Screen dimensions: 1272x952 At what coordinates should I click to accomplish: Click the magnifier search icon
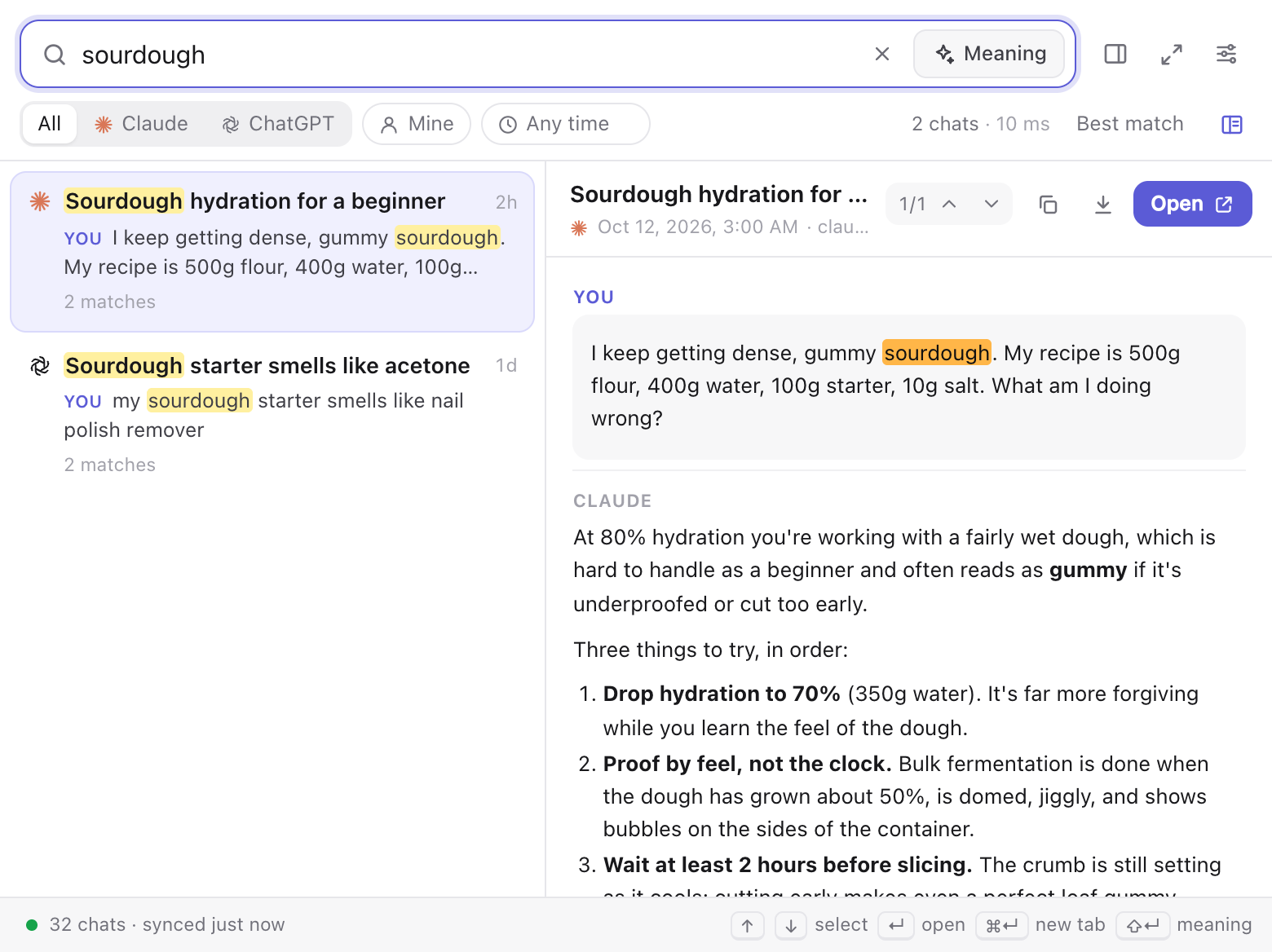tap(55, 55)
